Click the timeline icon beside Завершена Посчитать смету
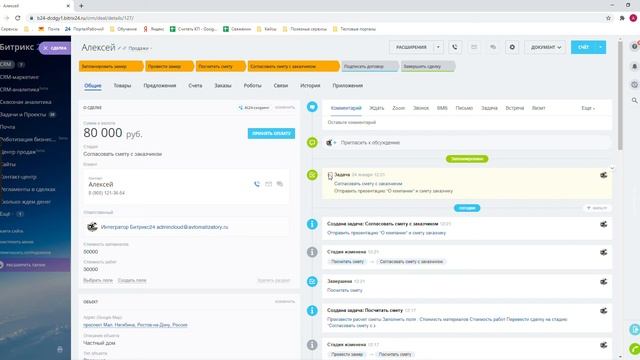Image resolution: width=640 pixels, height=360 pixels. tap(312, 282)
